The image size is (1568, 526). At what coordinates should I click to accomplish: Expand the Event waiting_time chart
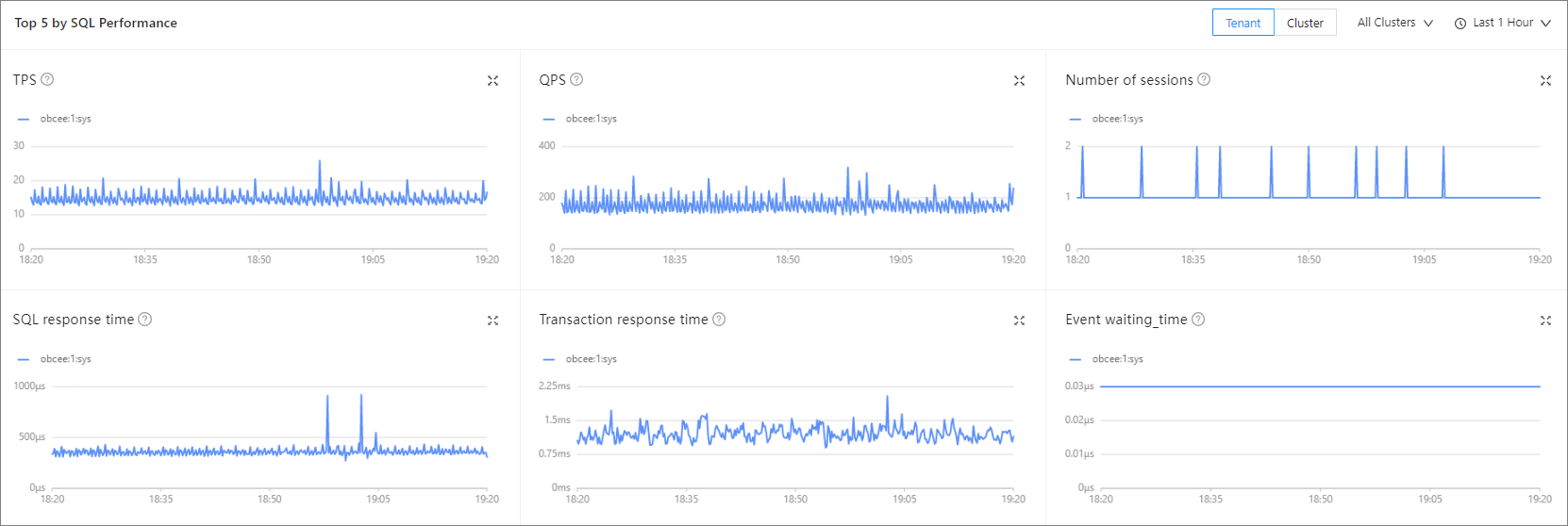click(x=1545, y=321)
